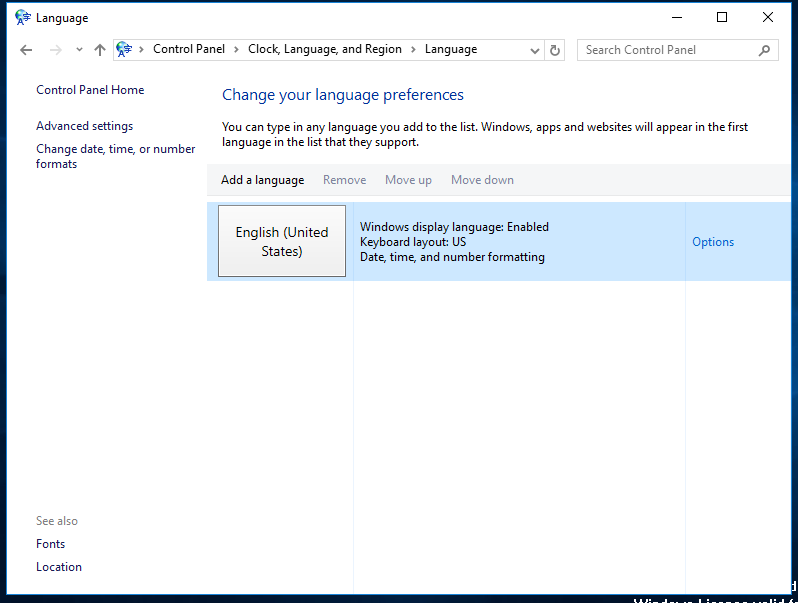
Task: Open Control Panel Home
Action: click(90, 90)
